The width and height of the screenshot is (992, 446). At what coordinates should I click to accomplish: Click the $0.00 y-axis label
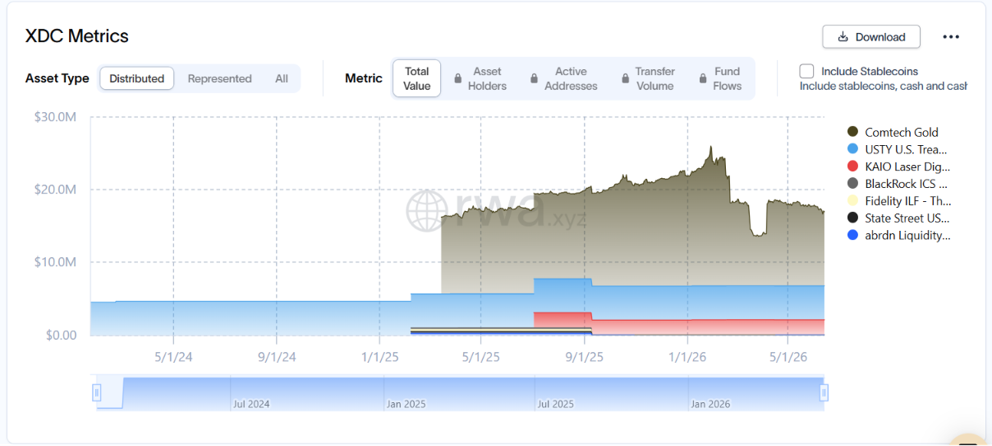pyautogui.click(x=61, y=335)
